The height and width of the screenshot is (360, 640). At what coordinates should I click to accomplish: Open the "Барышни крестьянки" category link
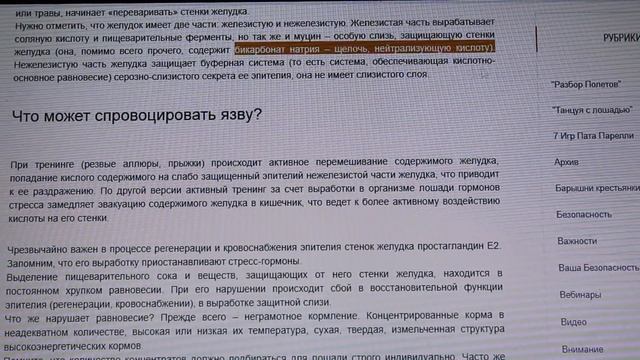pyautogui.click(x=598, y=188)
